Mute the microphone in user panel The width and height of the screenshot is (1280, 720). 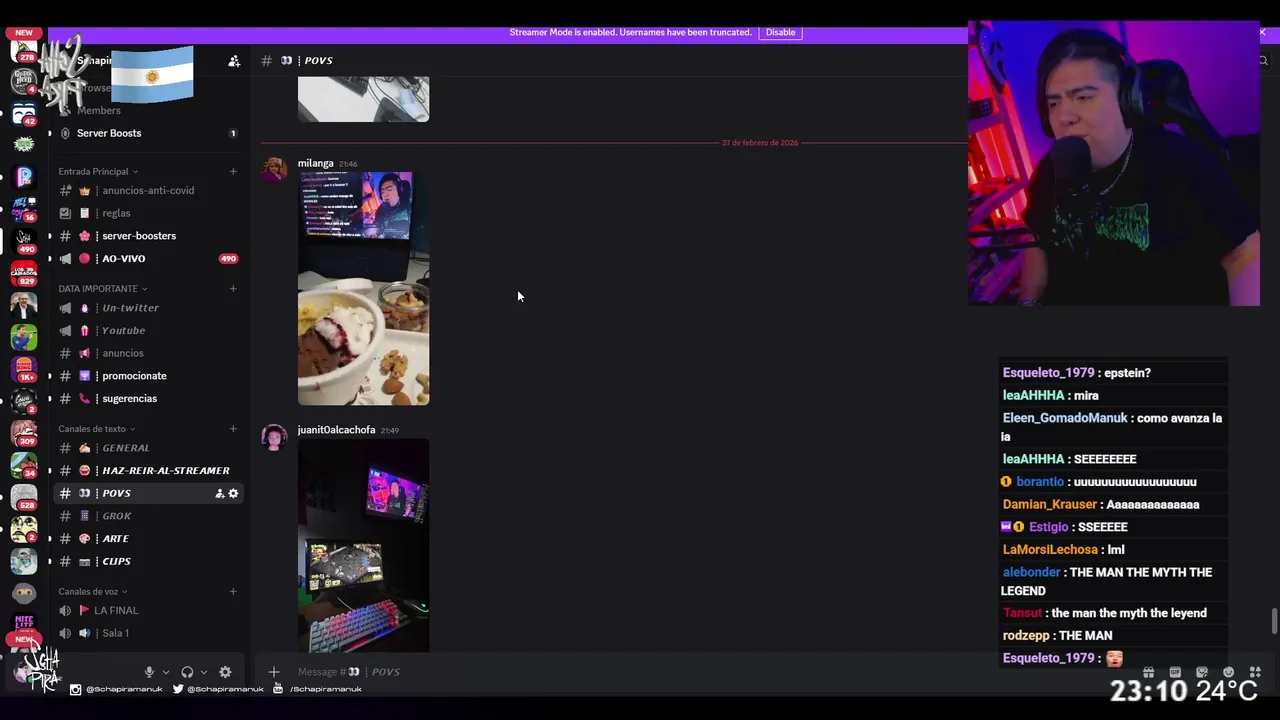coord(149,672)
